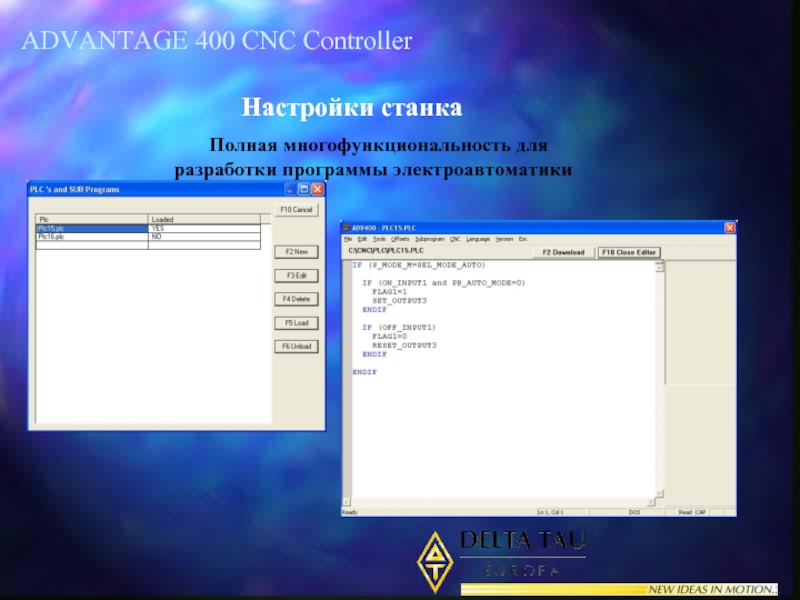Open the Tools menu
Image resolution: width=800 pixels, height=600 pixels.
coord(379,239)
